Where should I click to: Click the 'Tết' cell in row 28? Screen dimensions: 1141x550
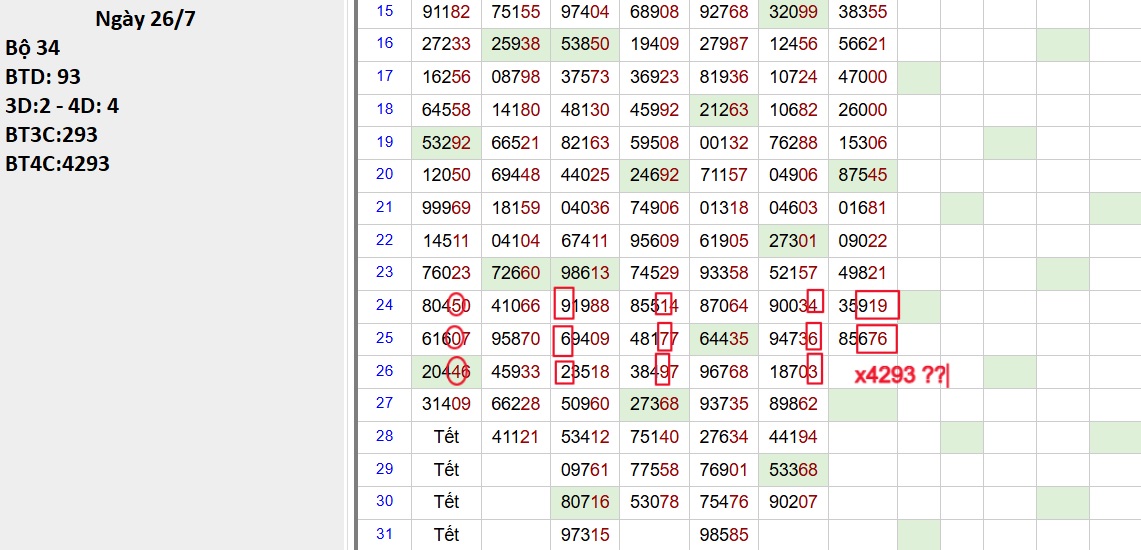(x=446, y=437)
